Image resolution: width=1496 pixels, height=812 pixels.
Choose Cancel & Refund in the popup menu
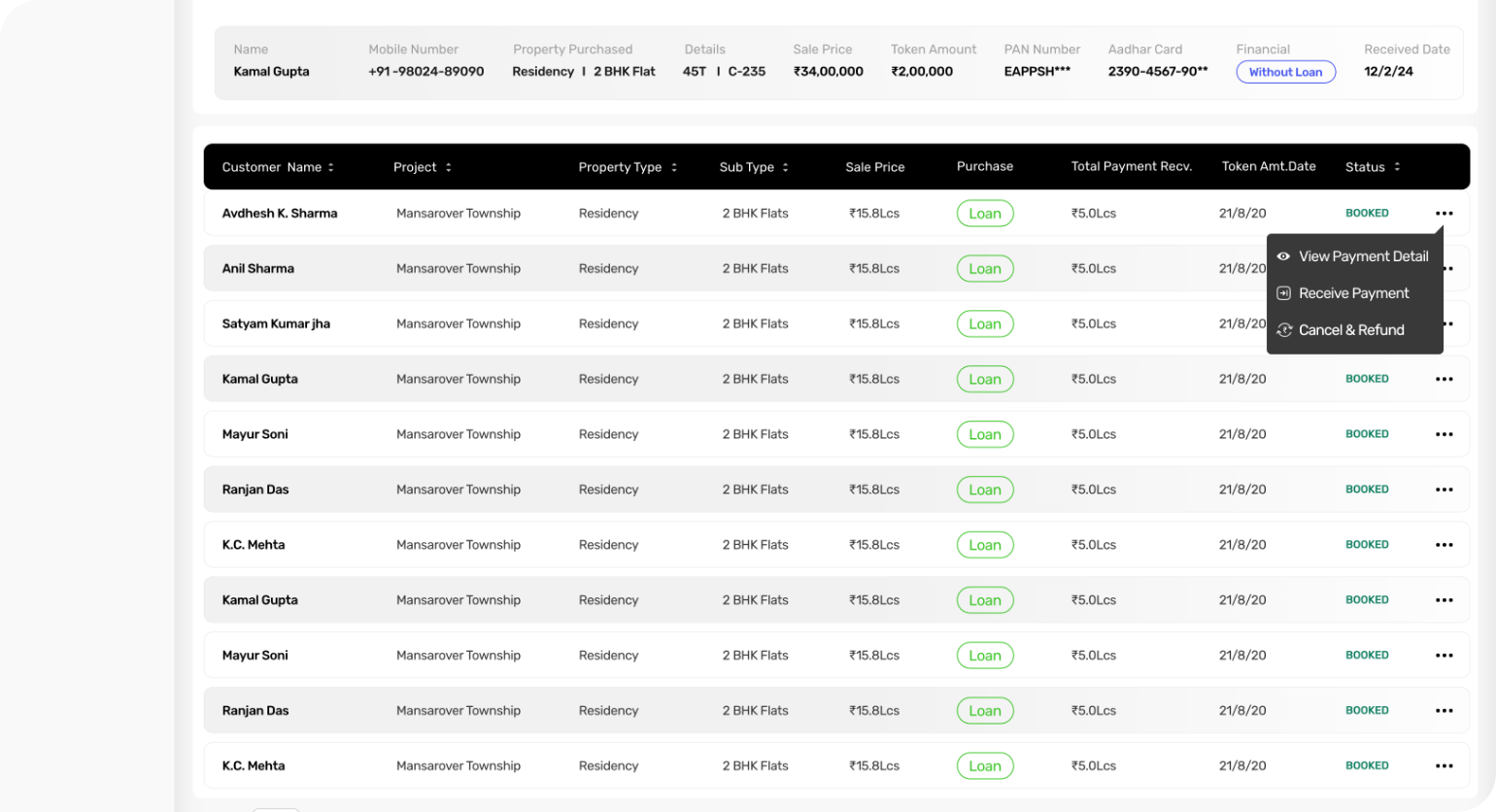tap(1342, 330)
